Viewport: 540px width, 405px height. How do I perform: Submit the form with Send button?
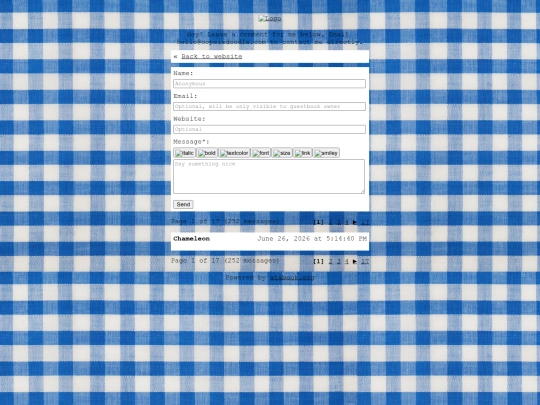(183, 205)
